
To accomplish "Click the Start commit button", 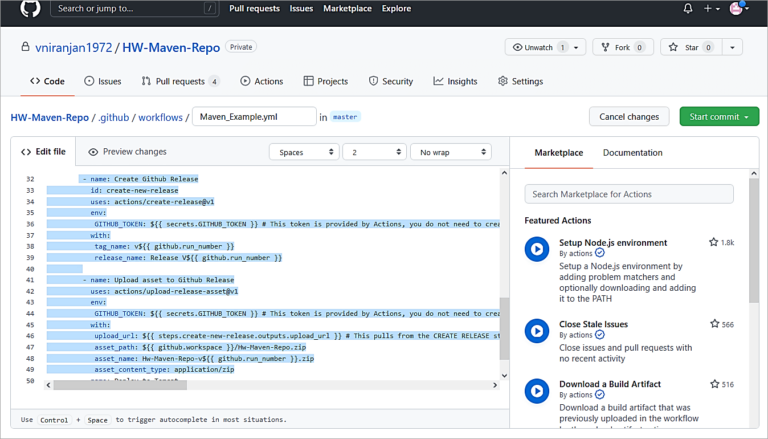I will [718, 117].
